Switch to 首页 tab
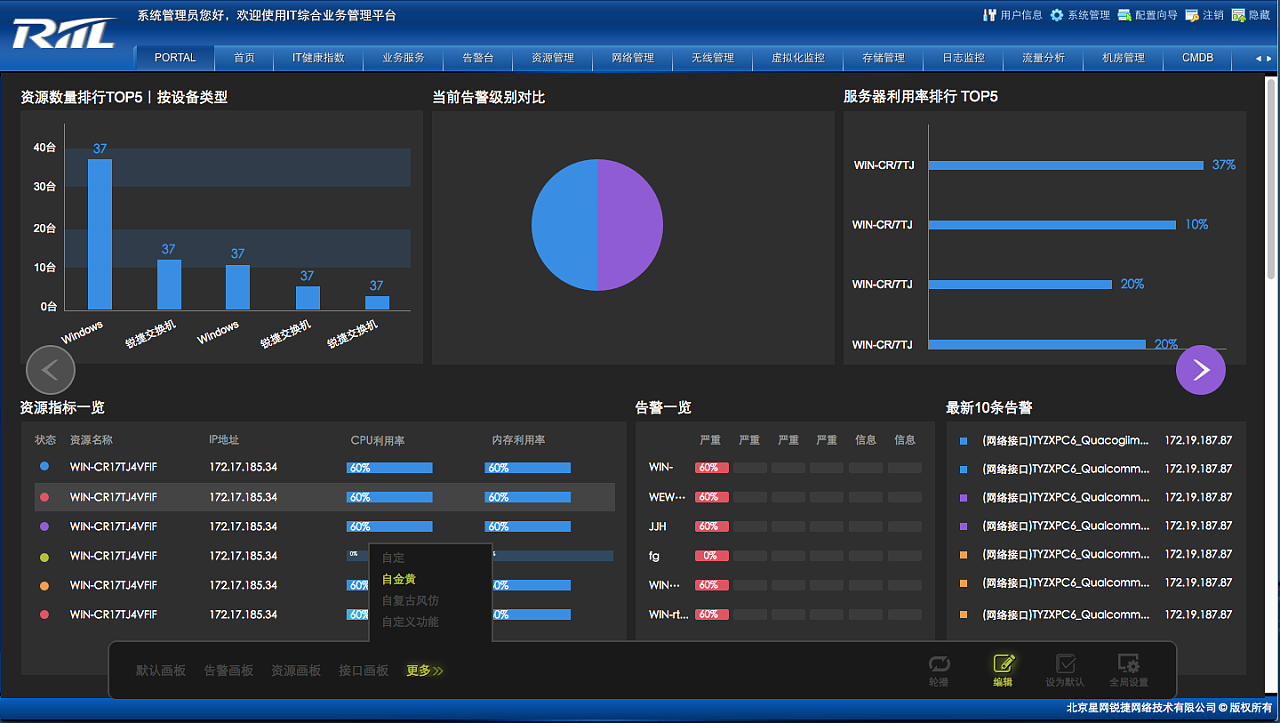The width and height of the screenshot is (1280, 723). point(244,58)
